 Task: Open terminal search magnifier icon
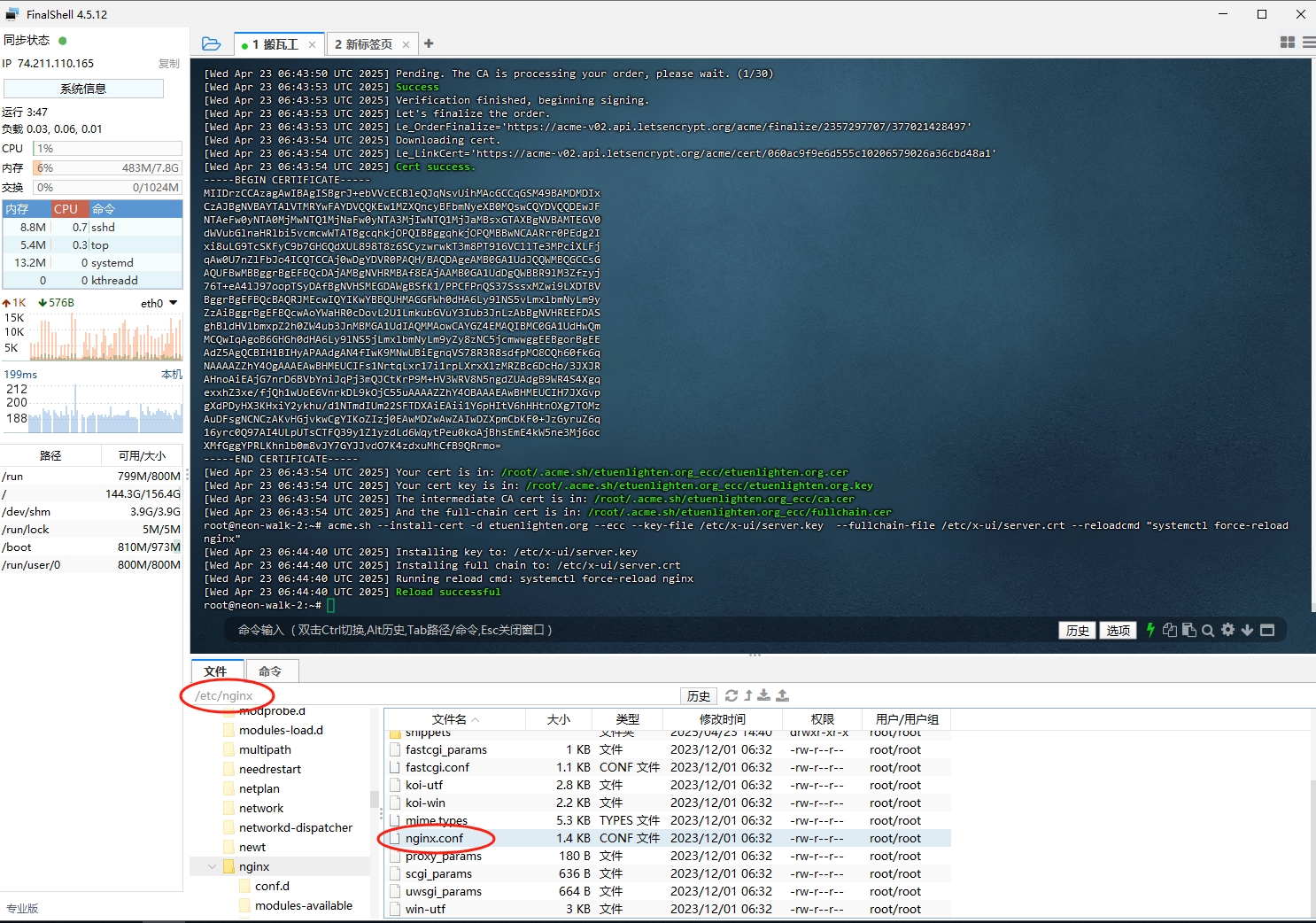coord(1208,631)
